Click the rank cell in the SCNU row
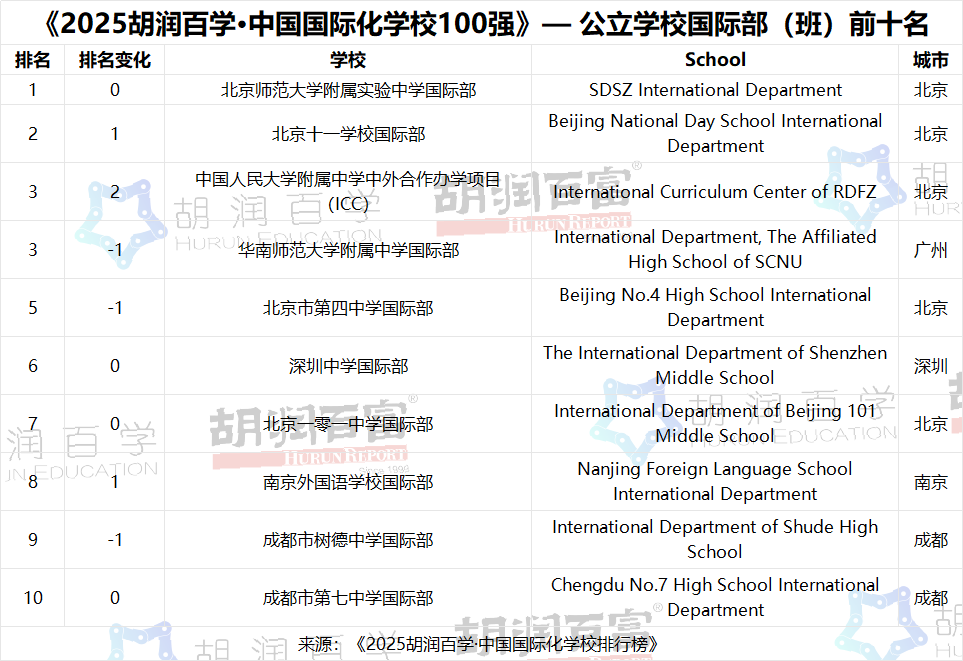The width and height of the screenshot is (963, 661). (x=33, y=250)
